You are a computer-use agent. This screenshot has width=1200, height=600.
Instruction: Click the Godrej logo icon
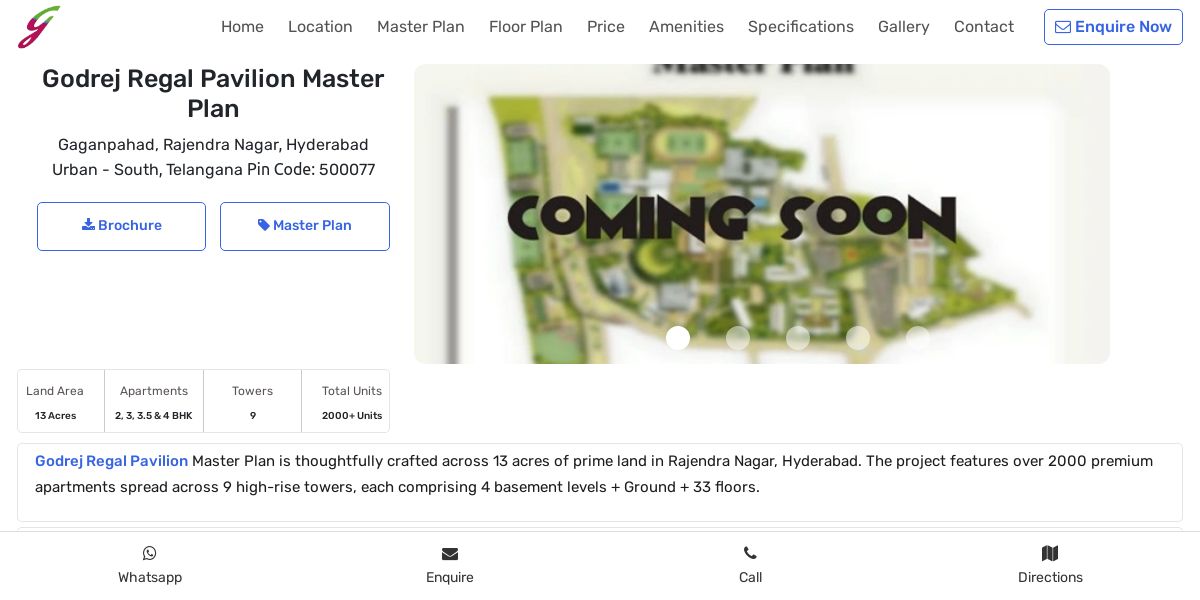click(x=39, y=27)
